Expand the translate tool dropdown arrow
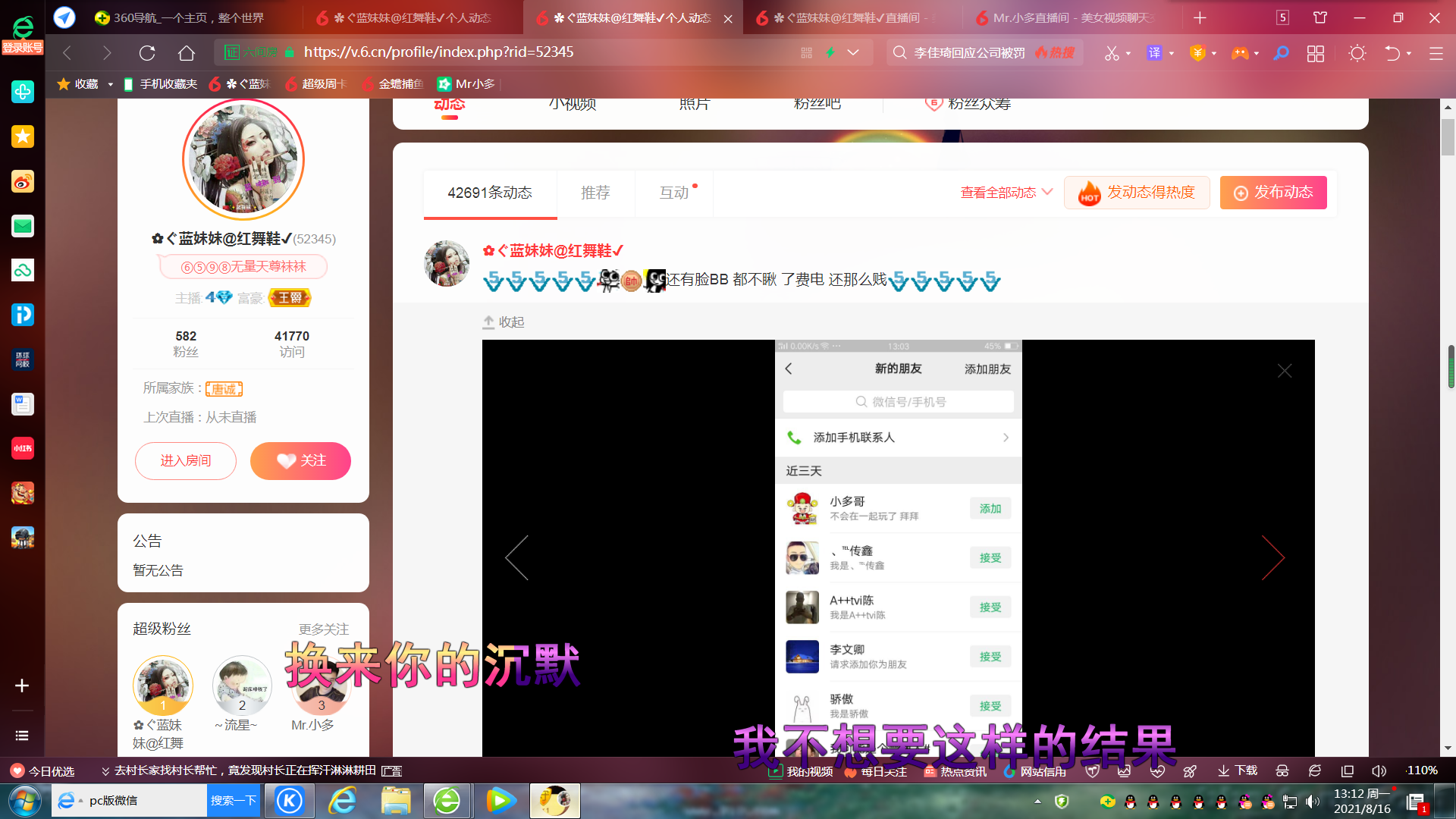1456x819 pixels. tap(1172, 53)
